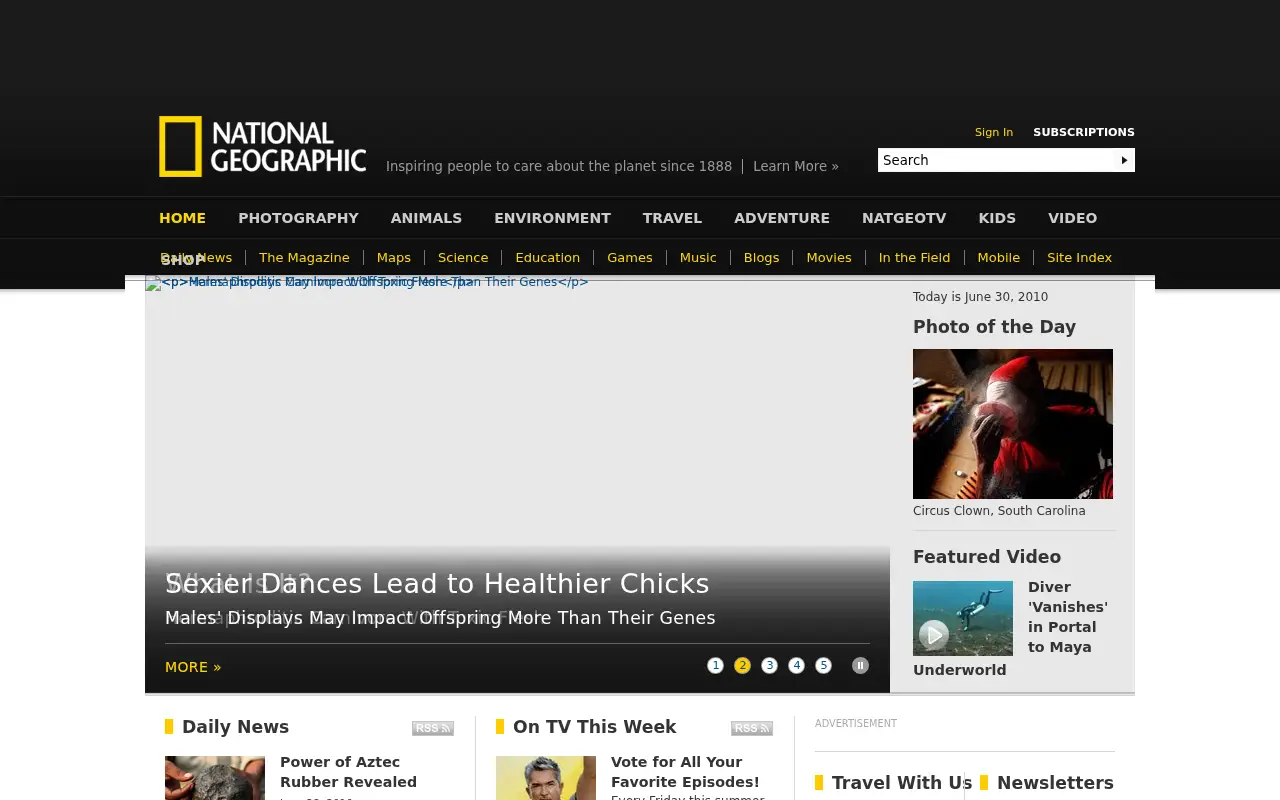Screen dimensions: 1280x800
Task: Open the ANIMALS menu item
Action: point(426,218)
